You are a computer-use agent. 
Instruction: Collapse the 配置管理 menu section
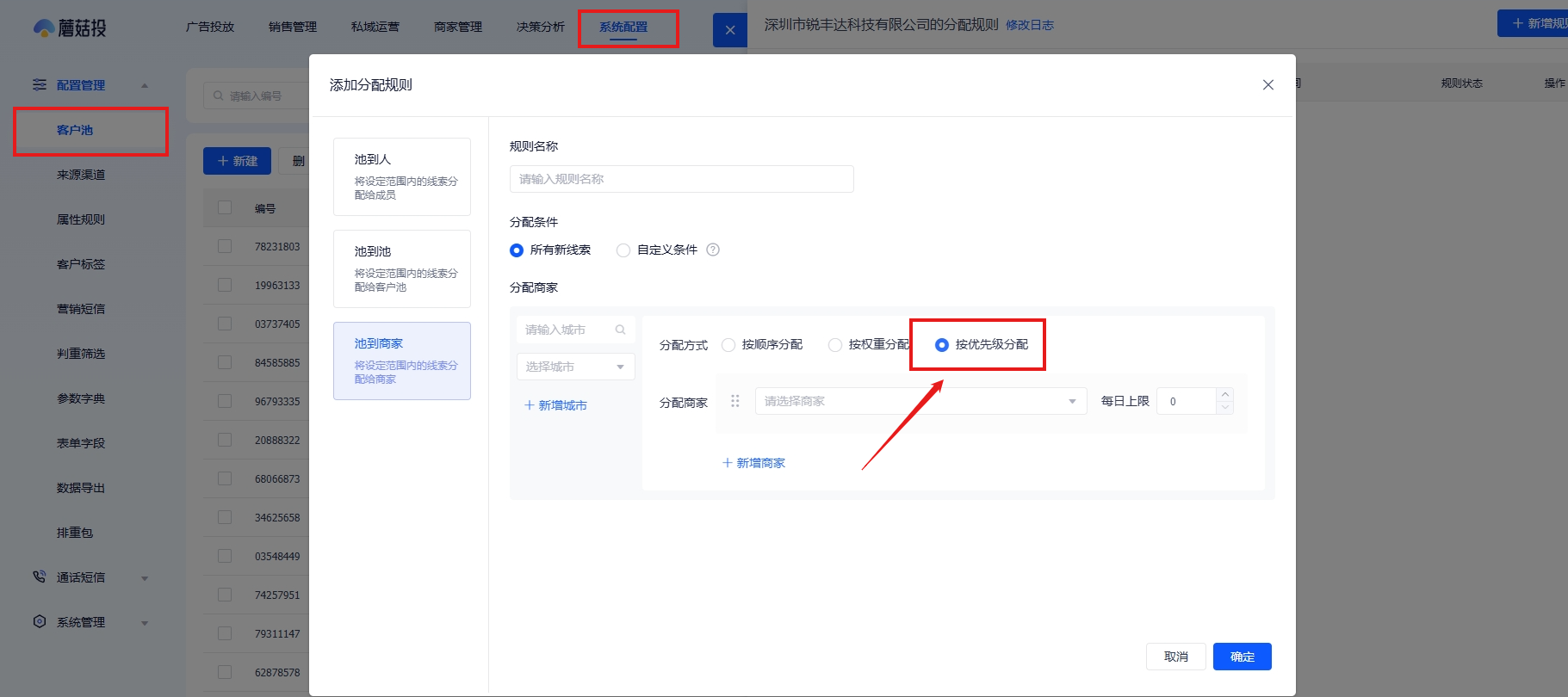pyautogui.click(x=145, y=85)
